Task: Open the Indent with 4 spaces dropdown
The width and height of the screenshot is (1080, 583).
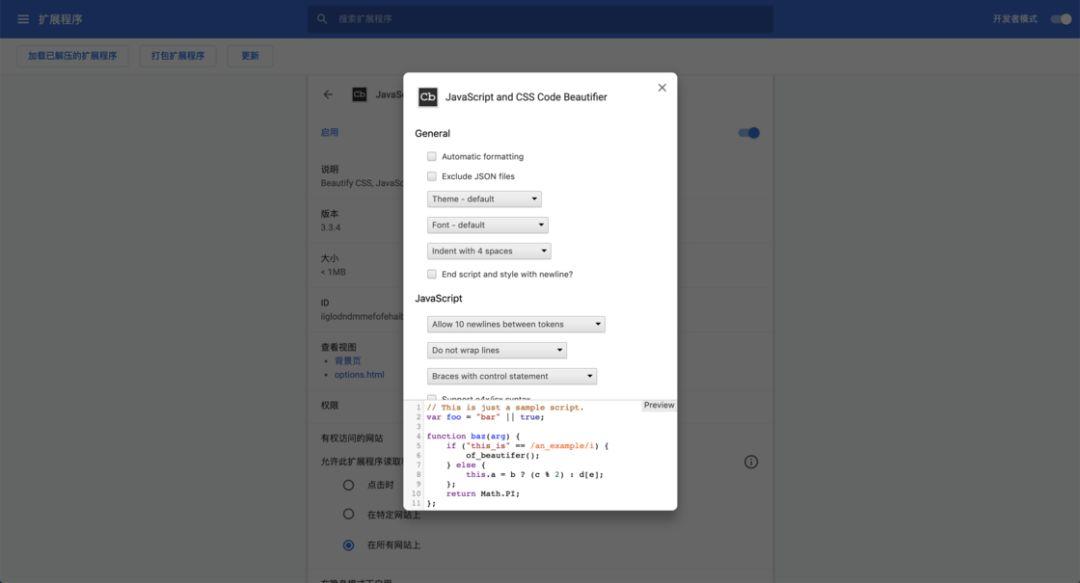Action: pyautogui.click(x=489, y=252)
